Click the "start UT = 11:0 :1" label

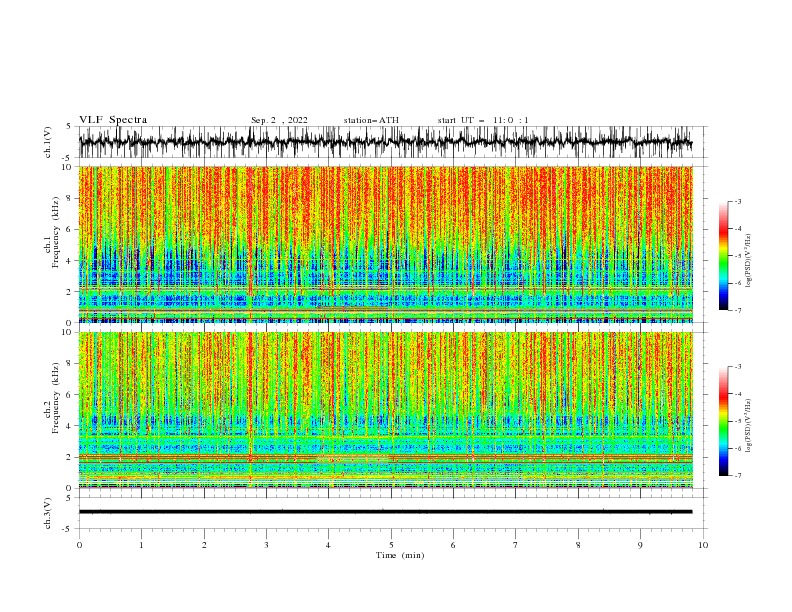tap(483, 120)
